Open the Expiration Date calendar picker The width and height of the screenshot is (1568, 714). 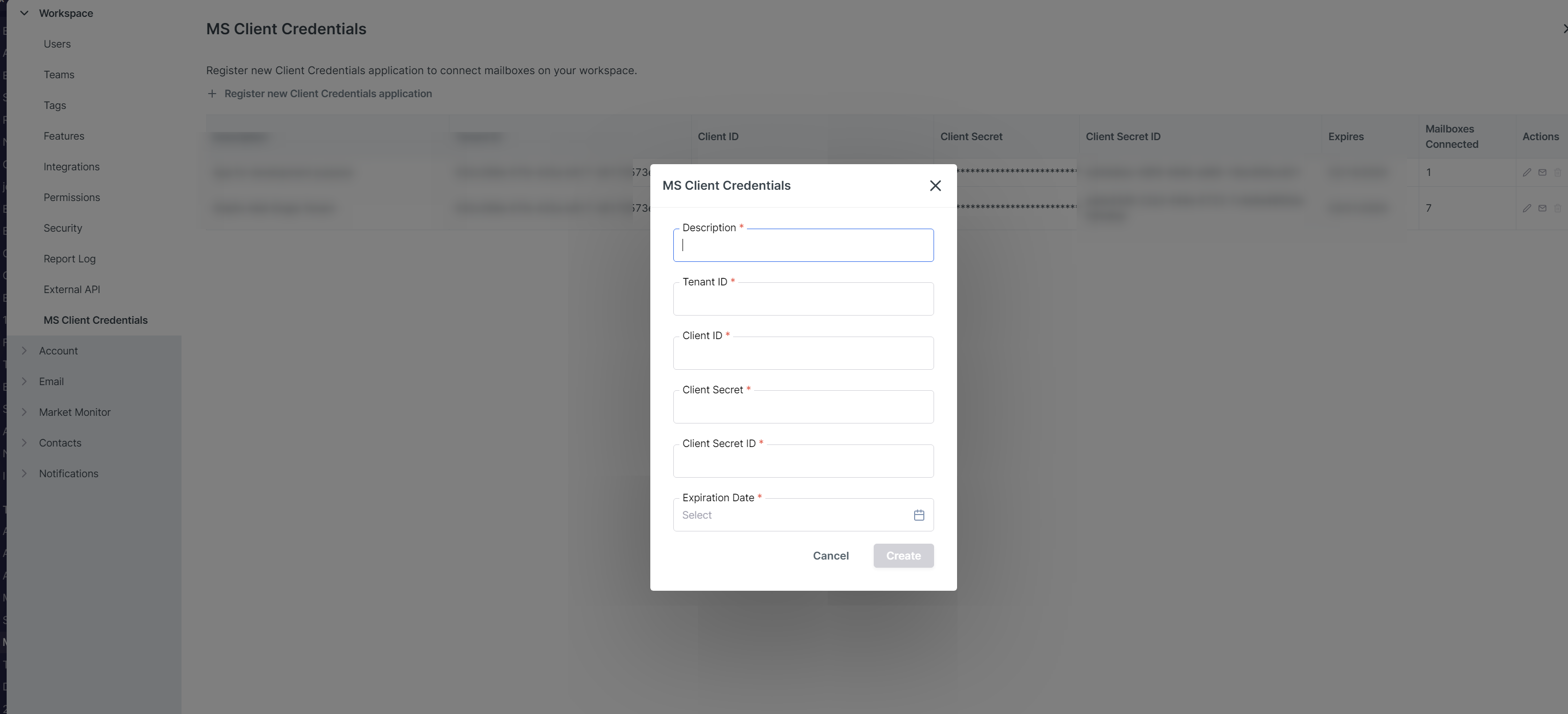pos(919,515)
